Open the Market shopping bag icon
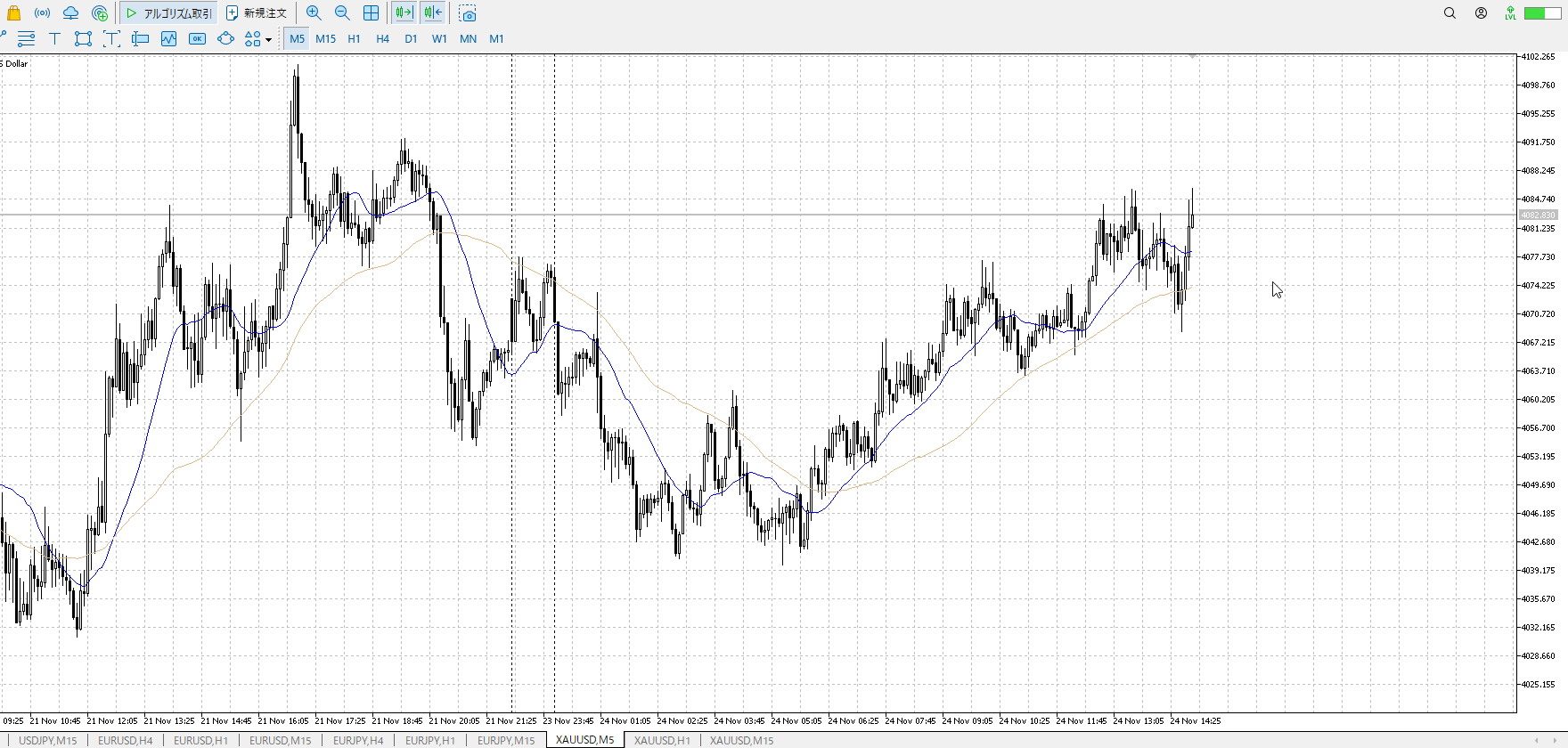 tap(13, 13)
